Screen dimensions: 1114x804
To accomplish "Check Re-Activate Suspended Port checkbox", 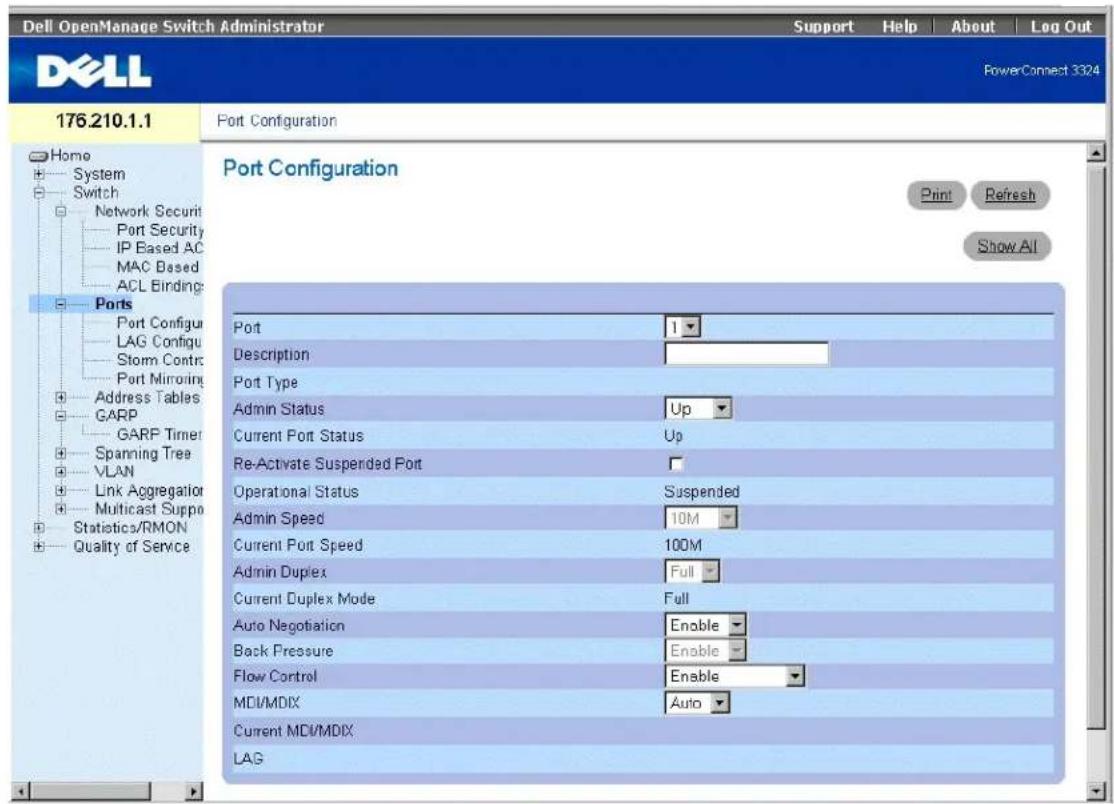I will click(676, 464).
